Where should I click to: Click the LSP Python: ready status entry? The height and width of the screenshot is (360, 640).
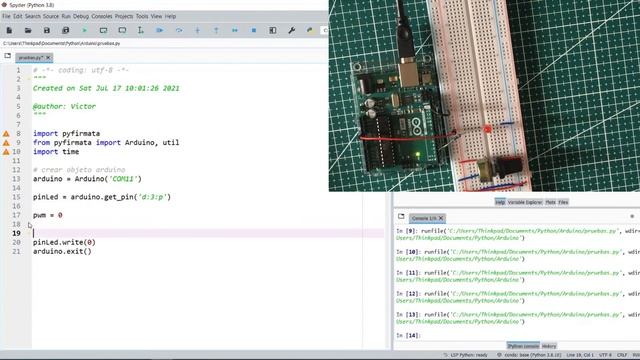(x=466, y=355)
